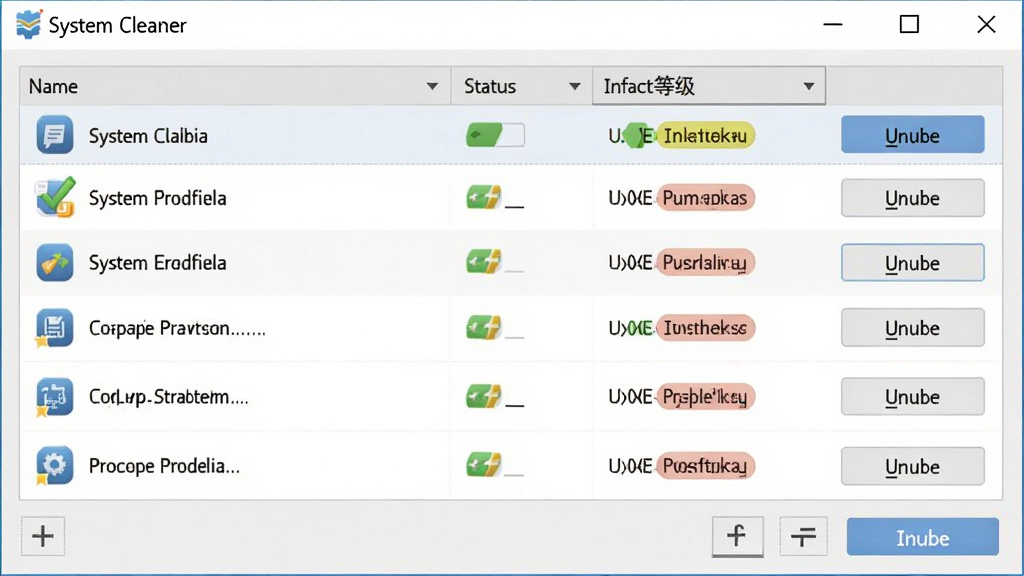This screenshot has width=1024, height=576.
Task: Toggle the System Clalbia status switch
Action: point(495,135)
